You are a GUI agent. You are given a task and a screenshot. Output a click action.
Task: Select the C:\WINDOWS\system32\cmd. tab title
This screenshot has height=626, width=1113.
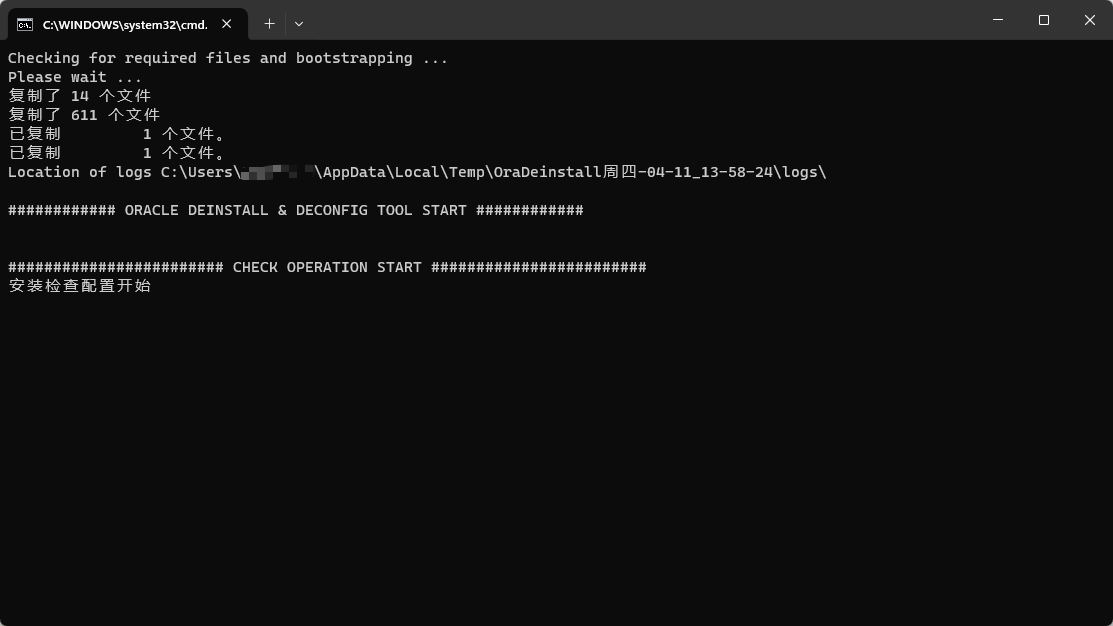point(125,24)
